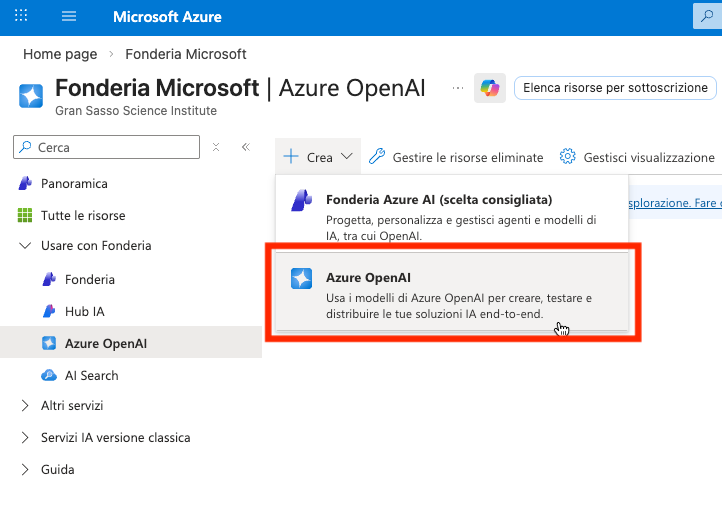
Task: Open the partially visible esplorazione link
Action: click(x=675, y=203)
